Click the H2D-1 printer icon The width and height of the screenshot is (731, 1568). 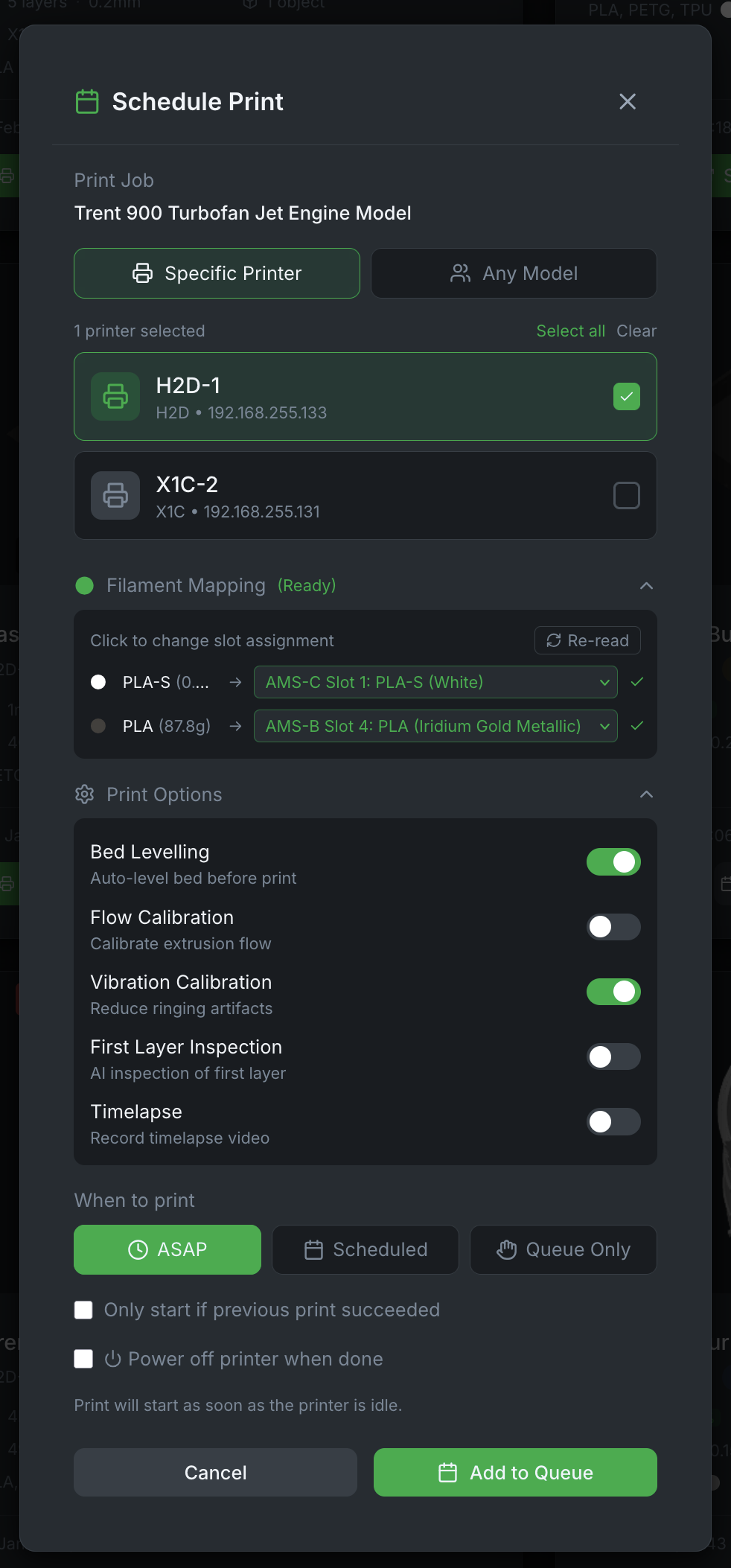point(115,396)
